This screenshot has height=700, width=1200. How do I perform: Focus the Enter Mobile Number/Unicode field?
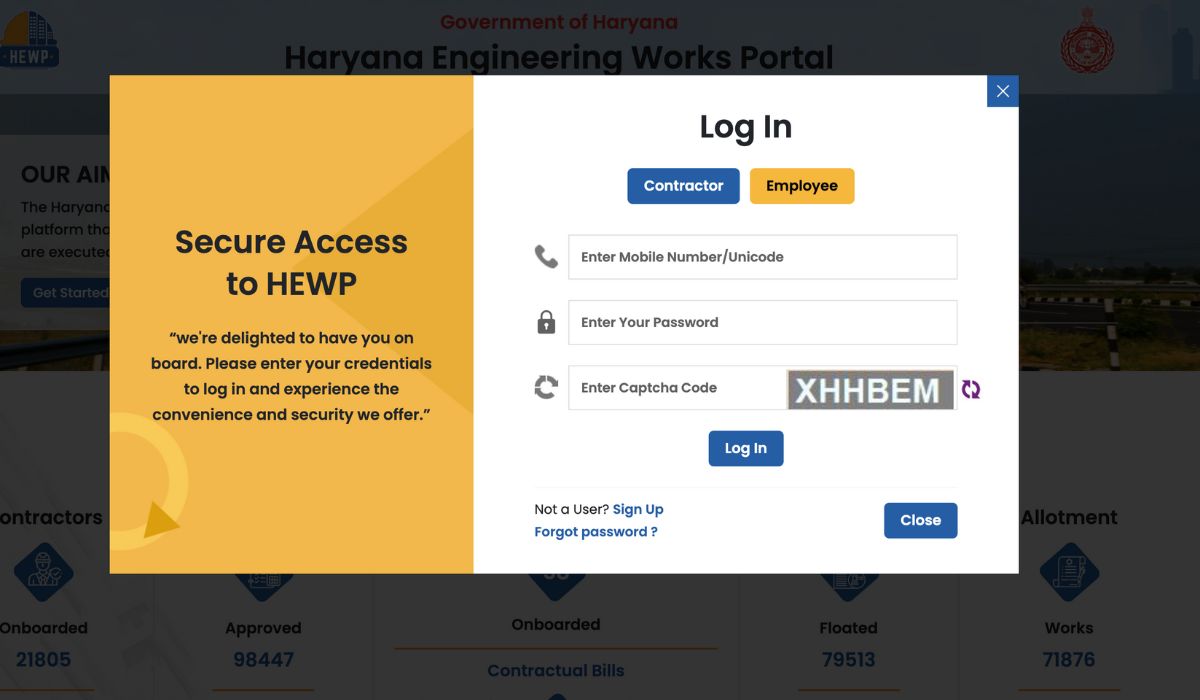[x=762, y=256]
